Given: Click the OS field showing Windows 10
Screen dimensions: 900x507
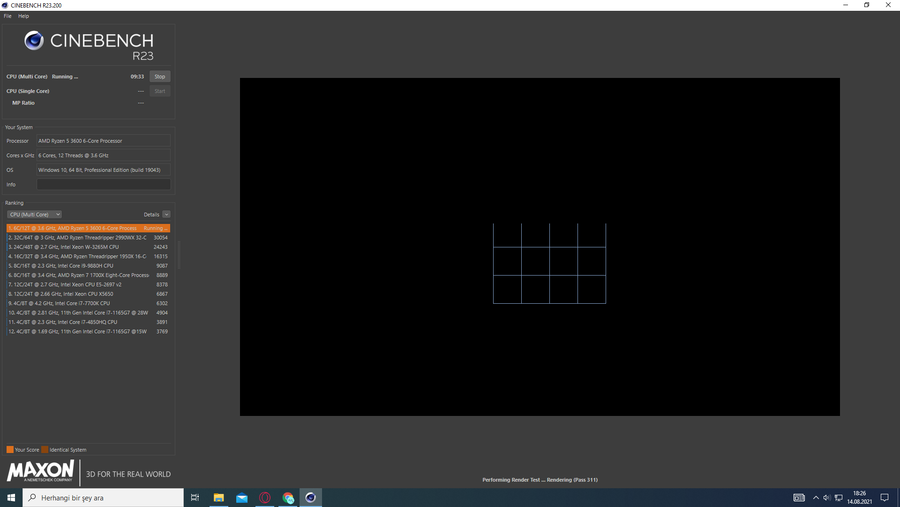Looking at the screenshot, I should 103,170.
